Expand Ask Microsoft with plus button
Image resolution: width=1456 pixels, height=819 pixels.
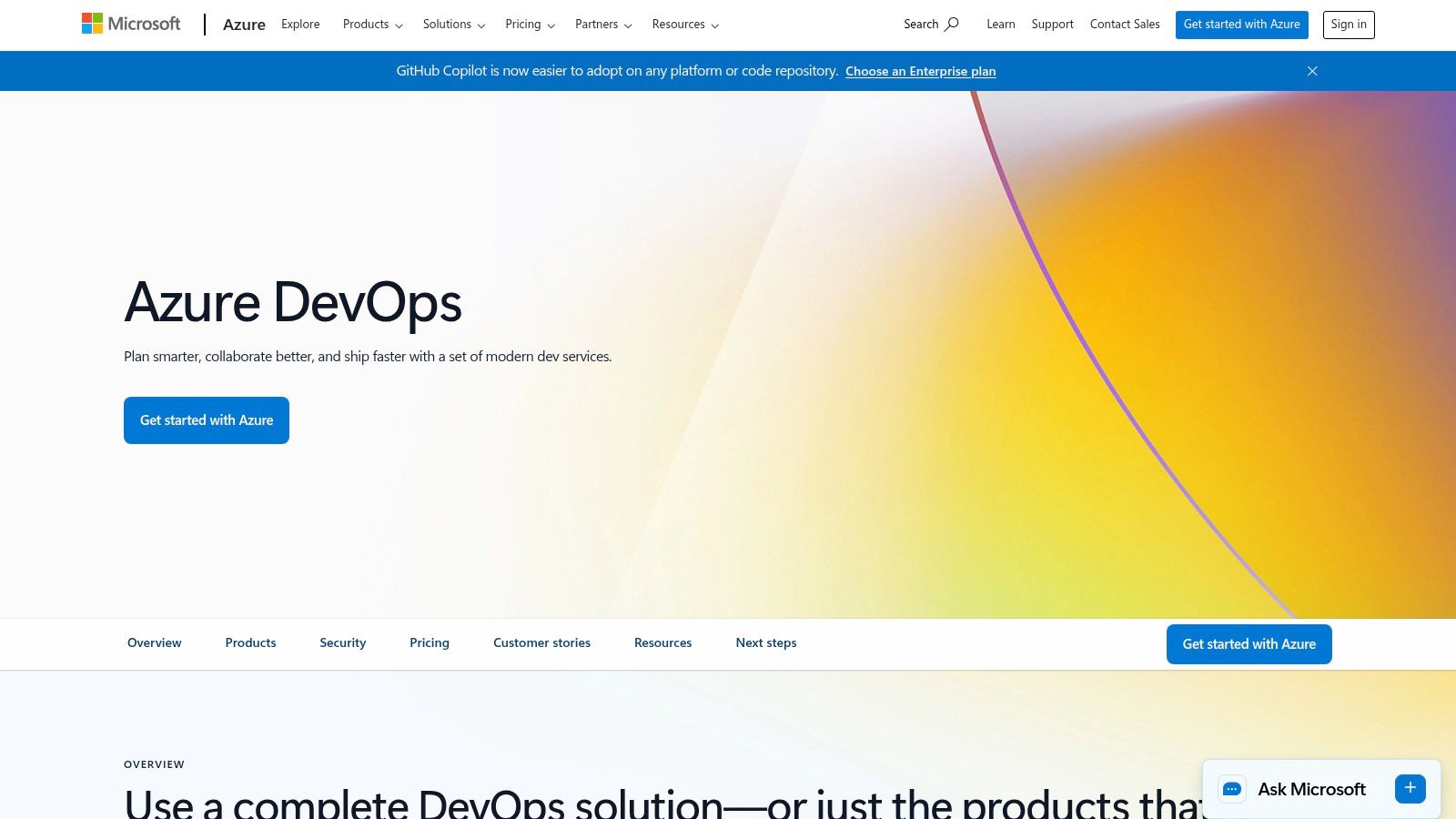tap(1410, 788)
